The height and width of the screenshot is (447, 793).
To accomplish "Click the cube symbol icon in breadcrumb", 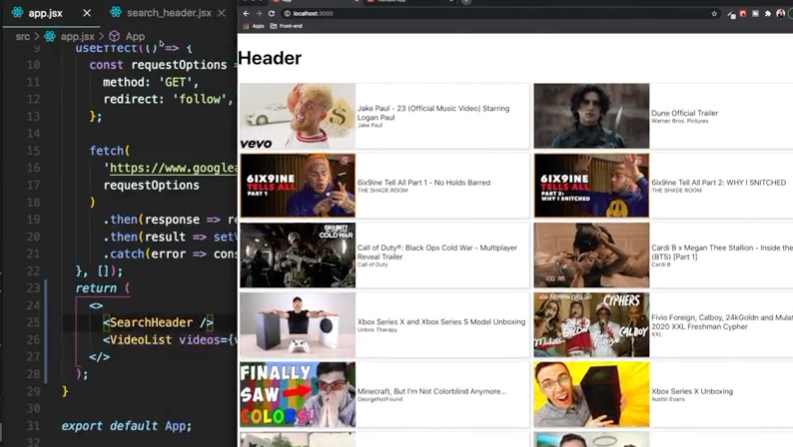I will [x=114, y=36].
